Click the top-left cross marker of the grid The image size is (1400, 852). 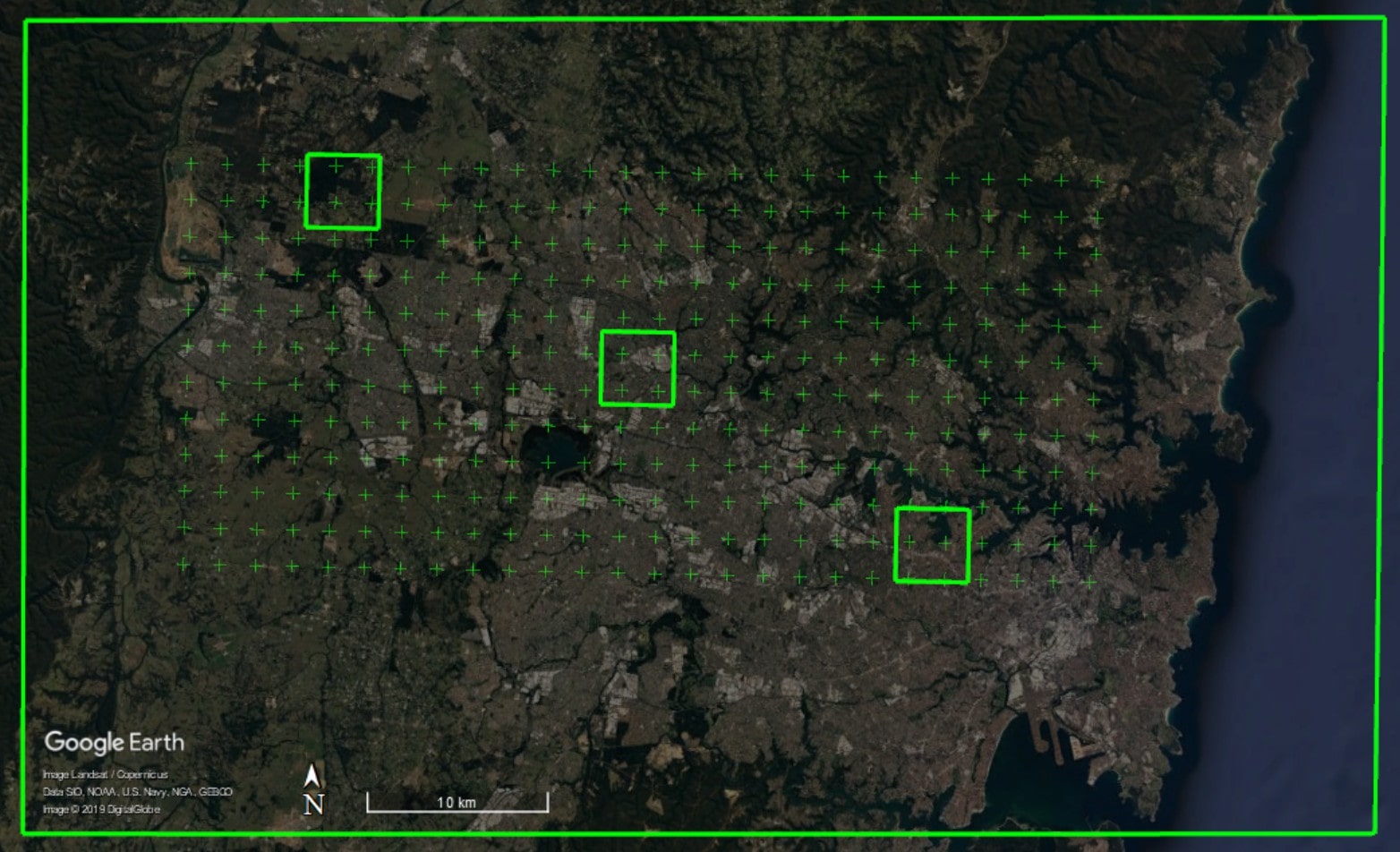click(x=191, y=164)
